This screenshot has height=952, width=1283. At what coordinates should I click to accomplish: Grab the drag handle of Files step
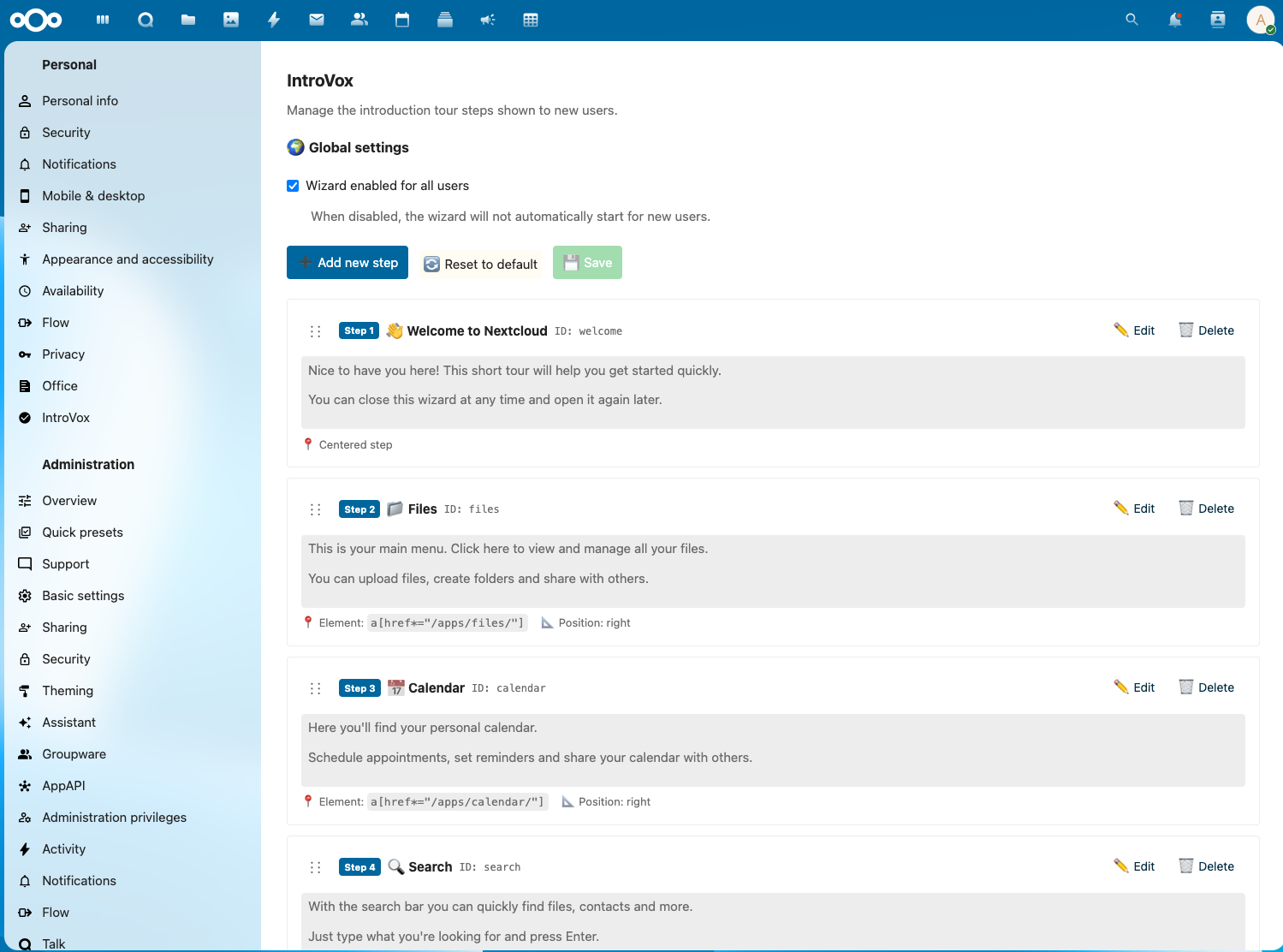(x=315, y=509)
